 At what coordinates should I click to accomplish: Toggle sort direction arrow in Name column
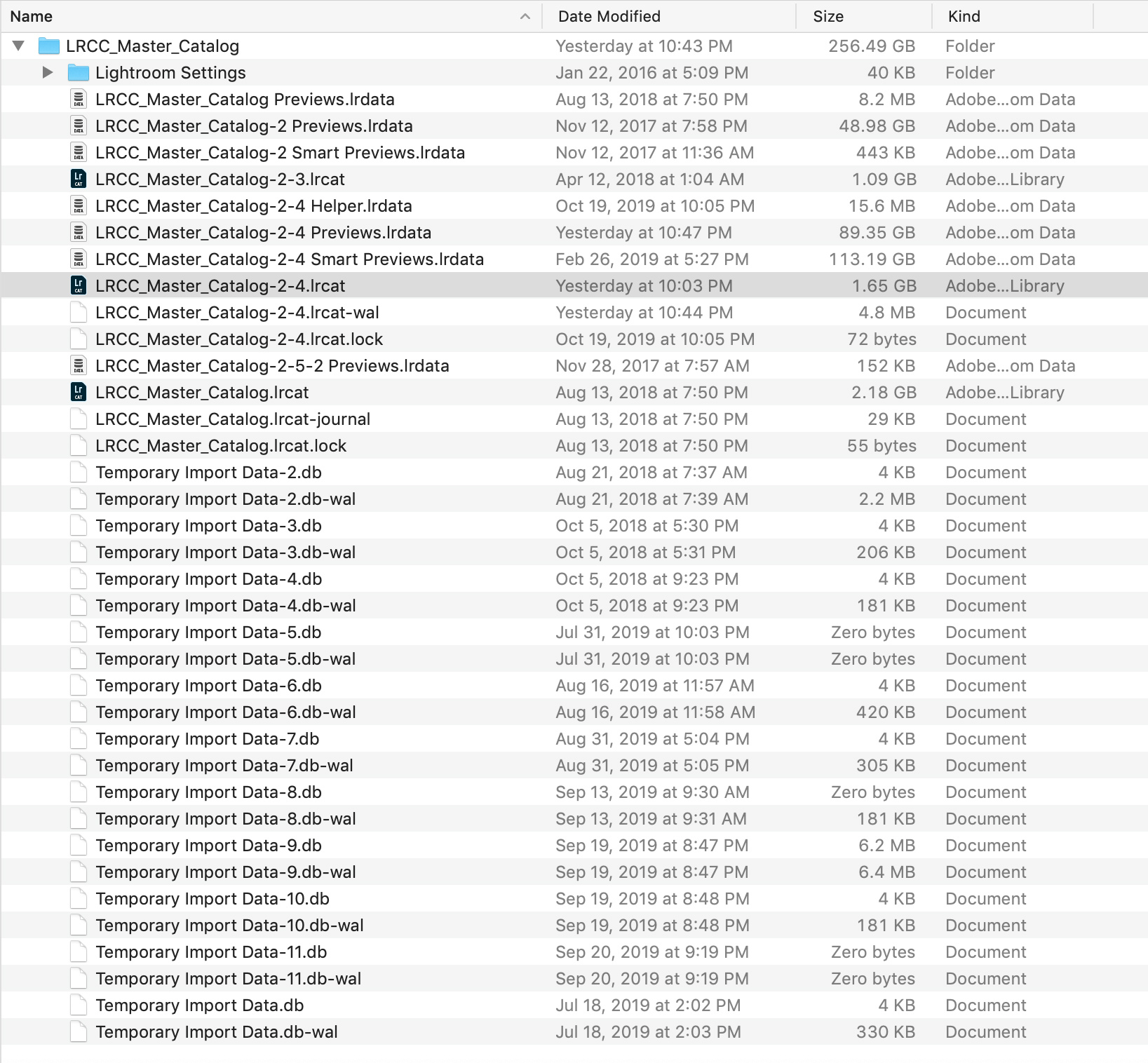click(525, 17)
